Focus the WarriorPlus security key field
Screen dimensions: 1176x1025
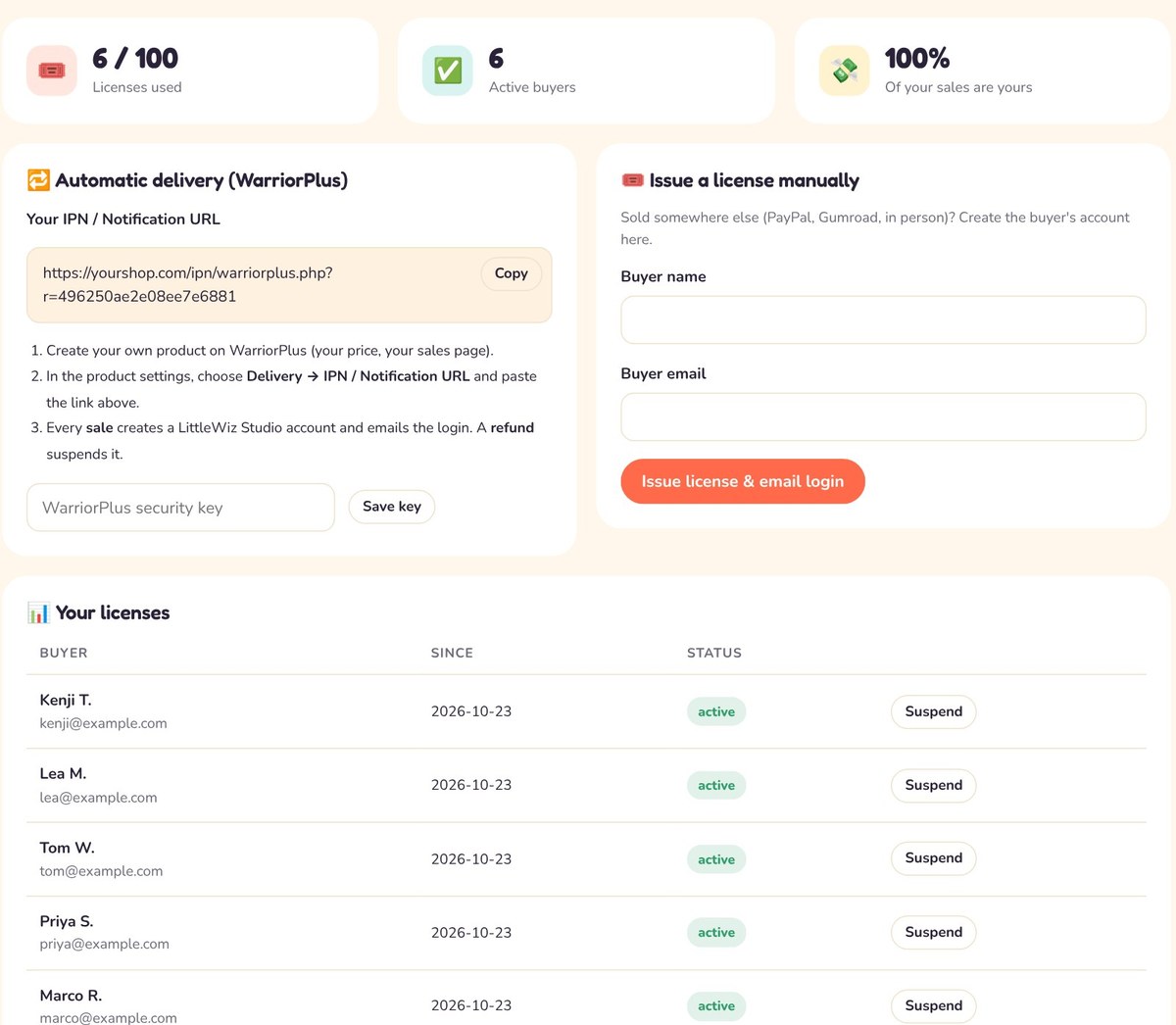(x=181, y=508)
